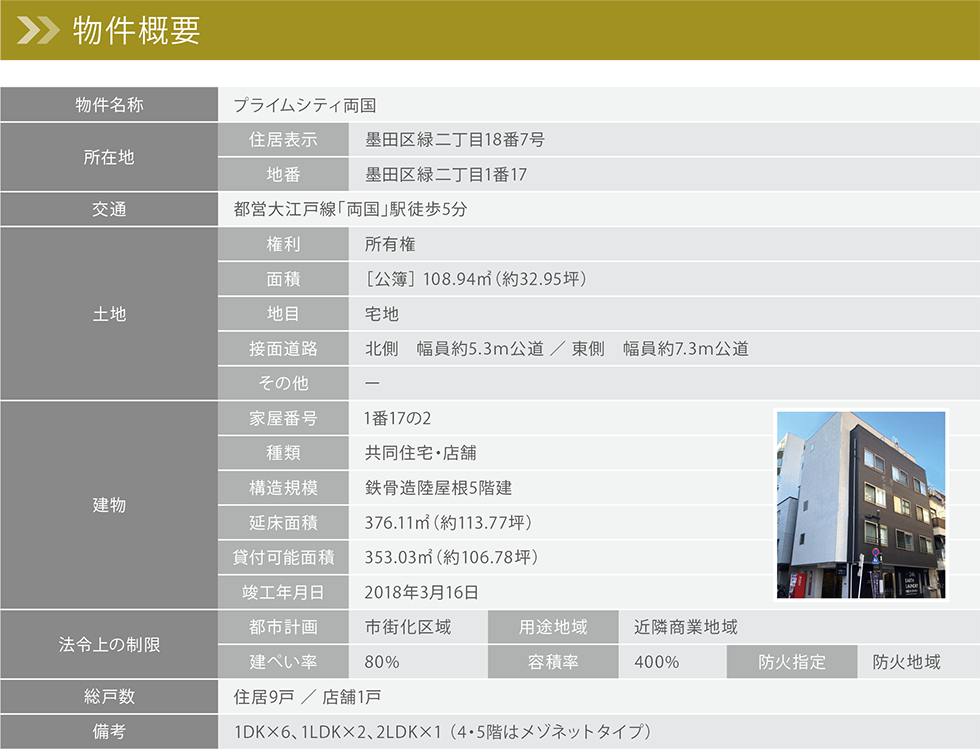Select the structure text 鉄骨造陸屋根5階建
Screen dimensions: 980x749
pyautogui.click(x=439, y=488)
